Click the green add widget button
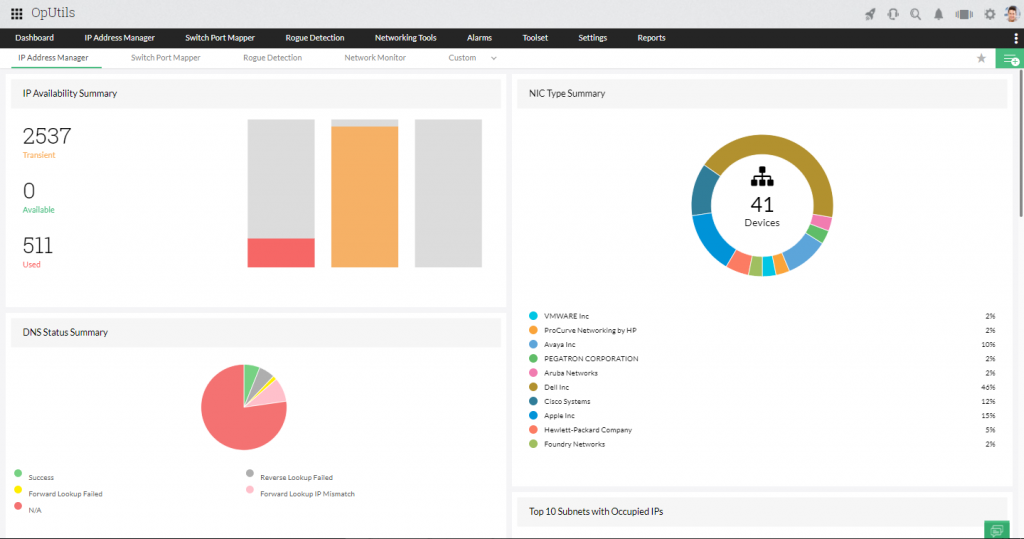Screen dimensions: 1024x539 pos(1010,59)
